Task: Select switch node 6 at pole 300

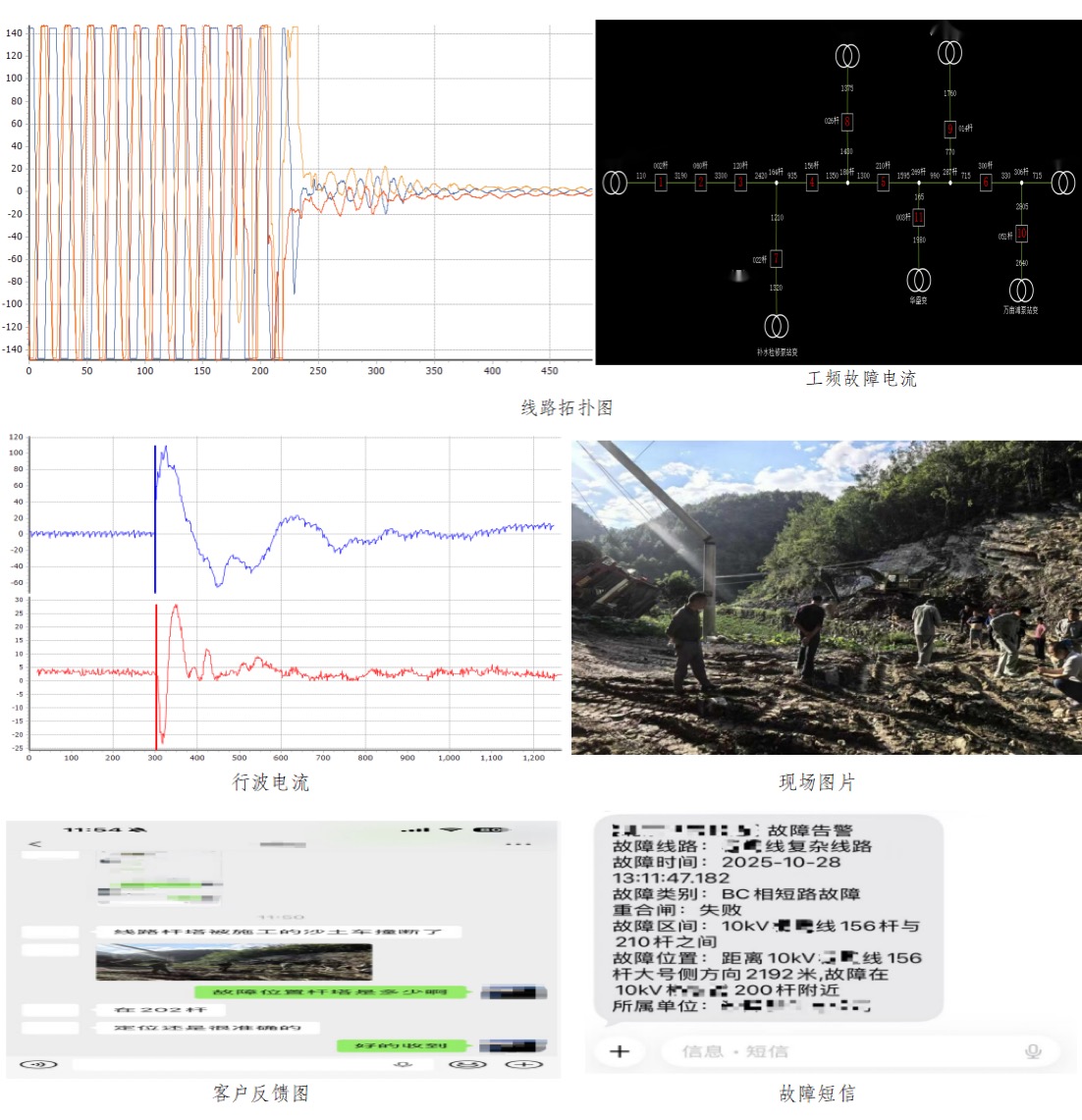Action: pyautogui.click(x=986, y=183)
